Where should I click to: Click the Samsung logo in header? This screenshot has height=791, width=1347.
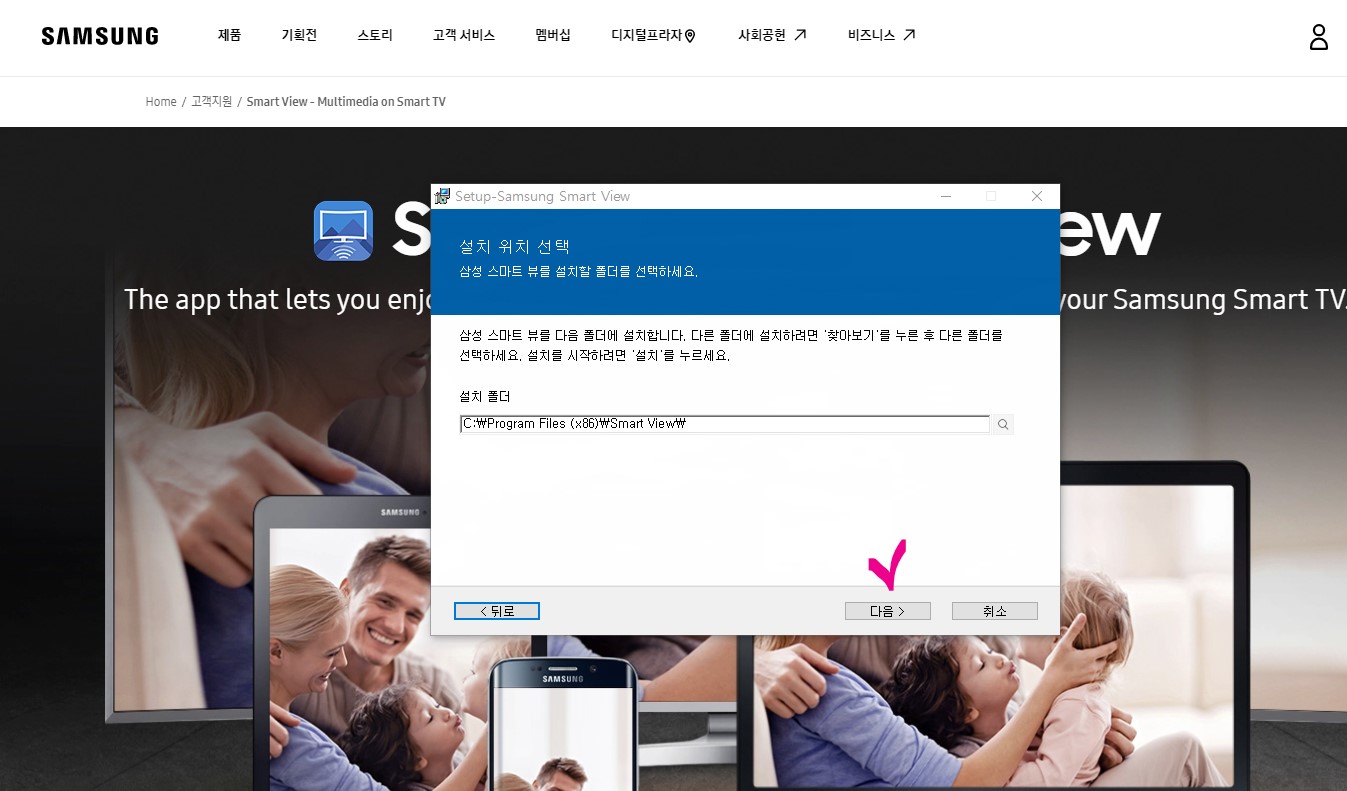point(100,36)
